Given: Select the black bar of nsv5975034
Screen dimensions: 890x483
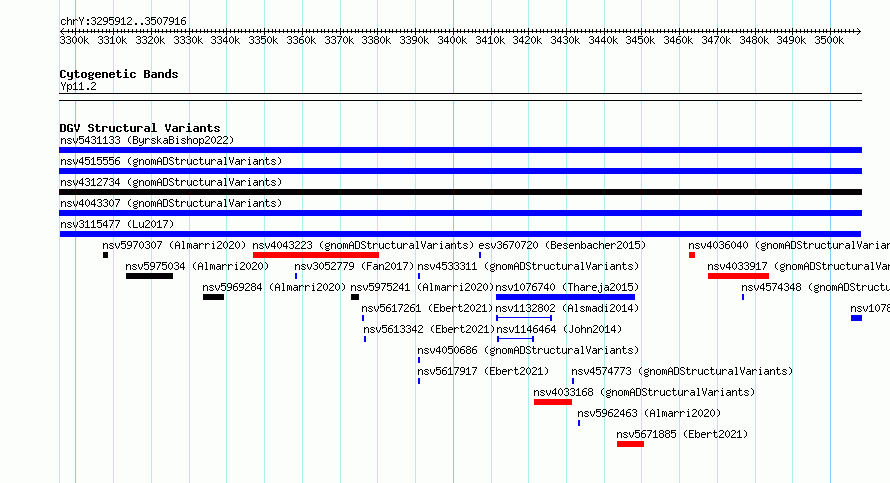Looking at the screenshot, I should tap(149, 276).
